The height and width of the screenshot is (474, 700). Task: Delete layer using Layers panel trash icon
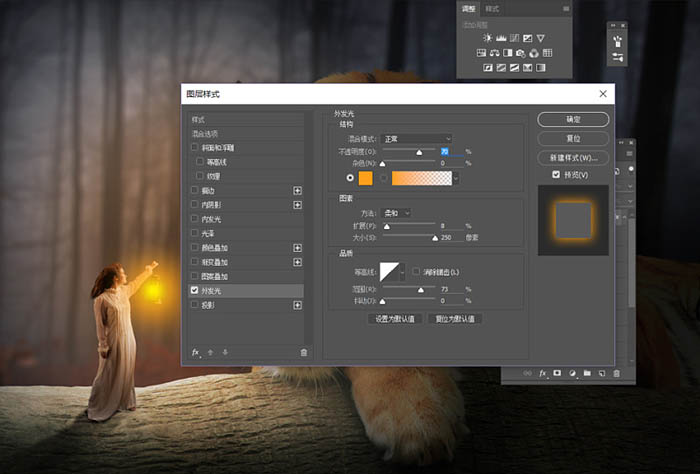coord(617,373)
